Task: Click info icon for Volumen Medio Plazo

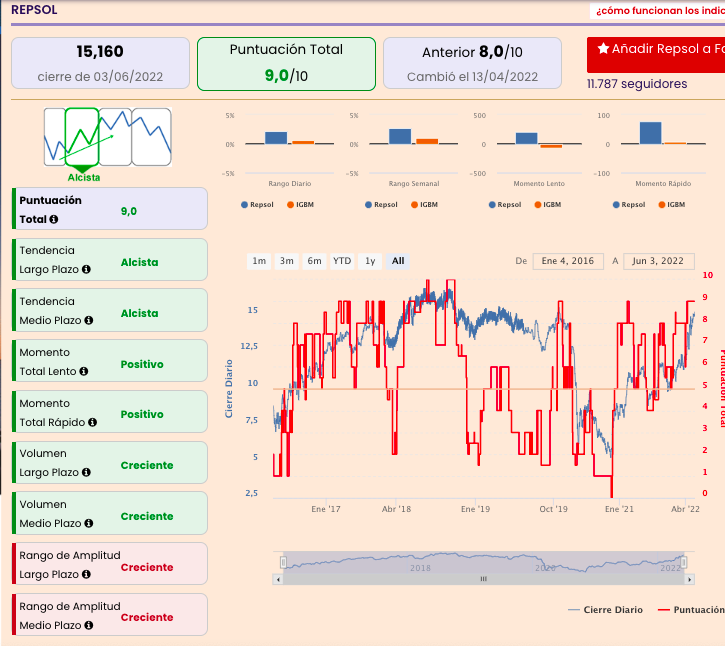Action: (x=89, y=523)
